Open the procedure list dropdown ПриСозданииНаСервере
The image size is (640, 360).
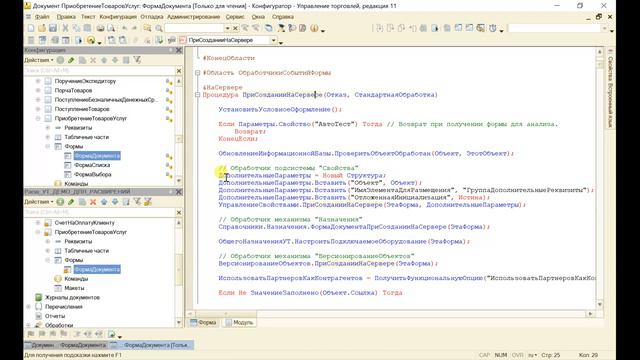273,40
